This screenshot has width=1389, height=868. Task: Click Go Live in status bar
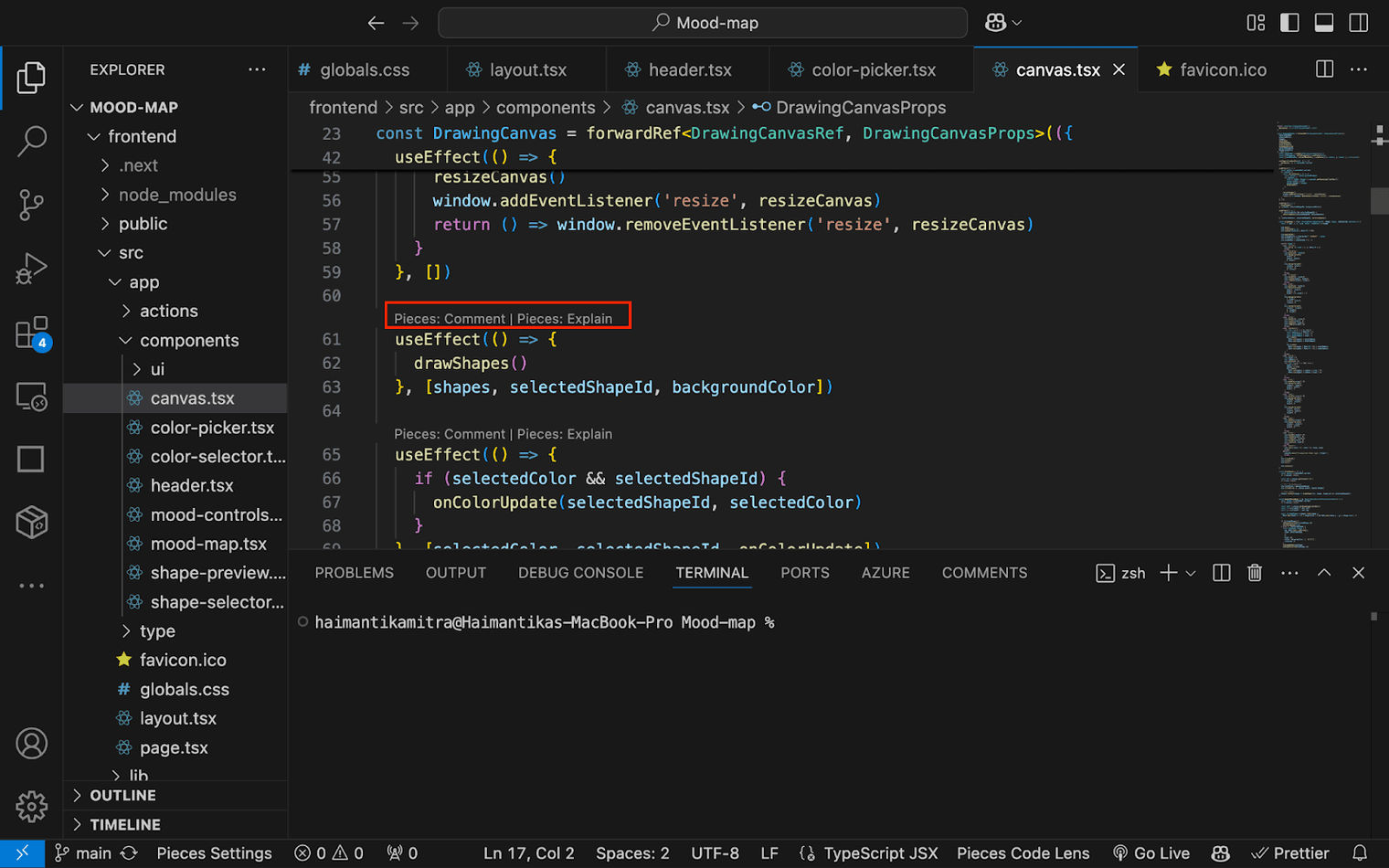coord(1150,852)
